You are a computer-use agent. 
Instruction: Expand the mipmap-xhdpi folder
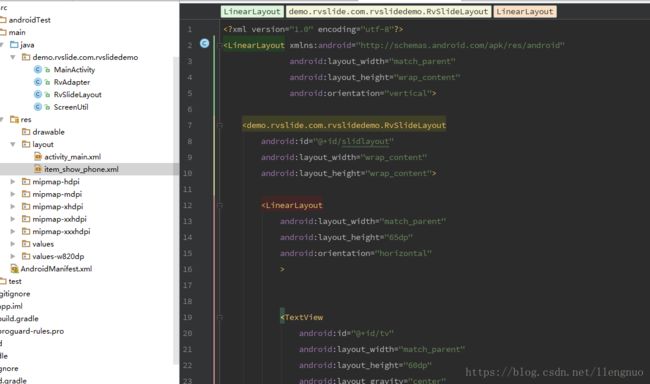click(x=13, y=207)
